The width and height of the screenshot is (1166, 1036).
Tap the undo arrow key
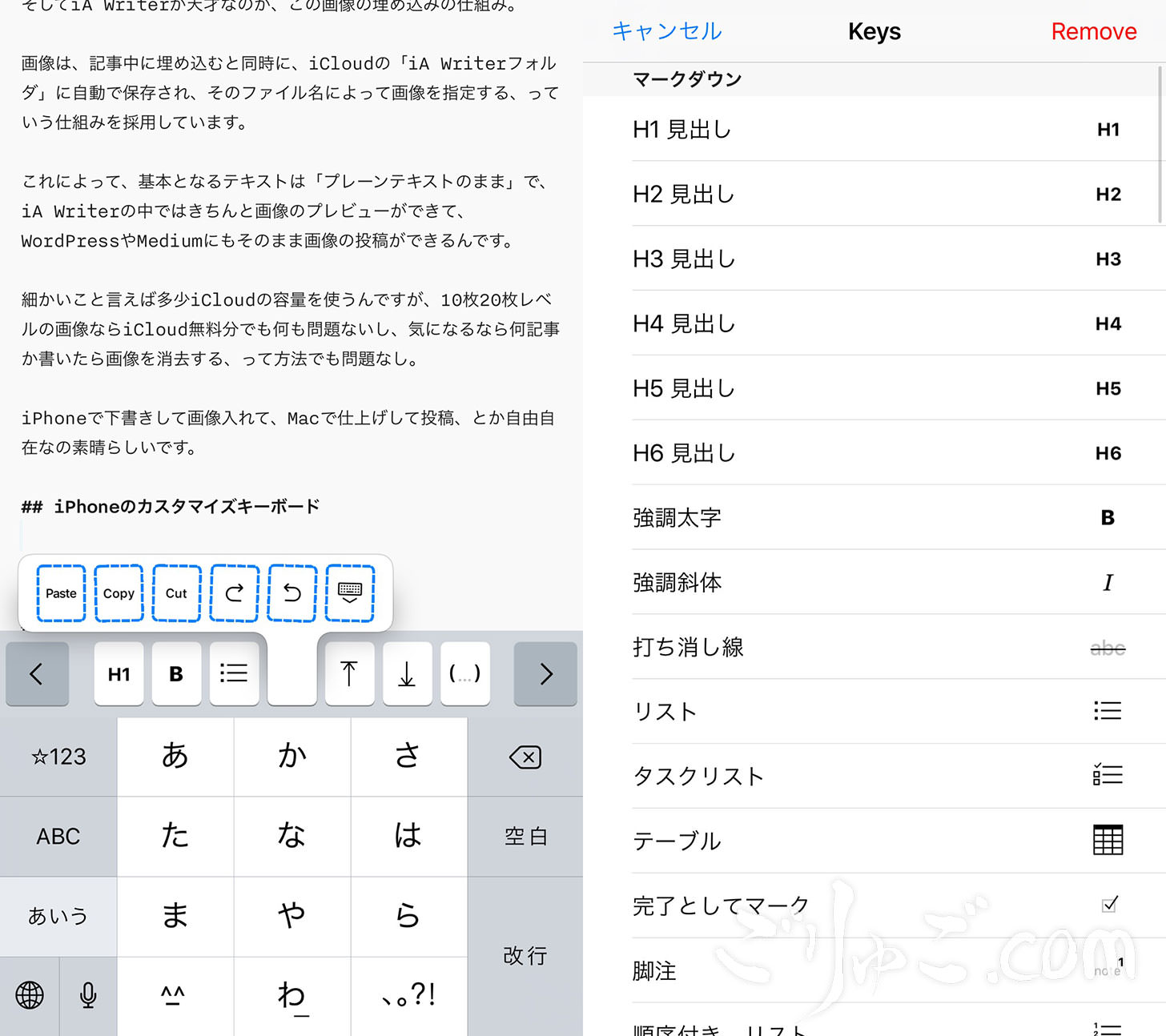pos(292,593)
